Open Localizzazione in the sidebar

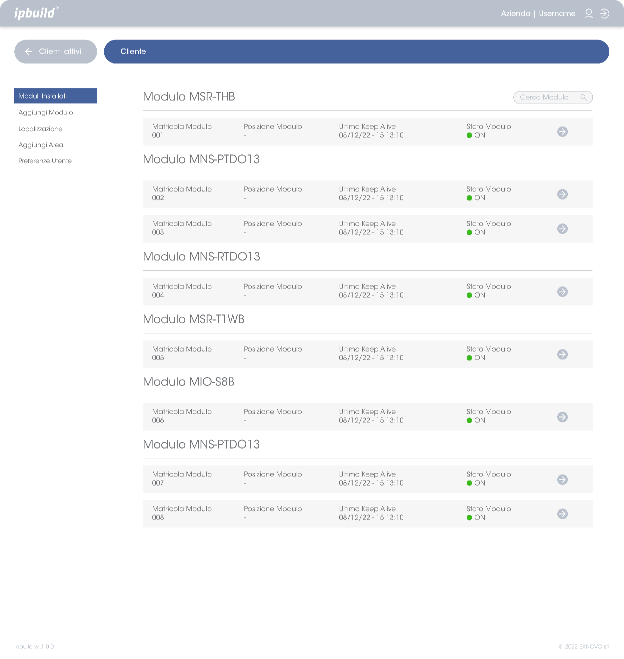tap(40, 128)
